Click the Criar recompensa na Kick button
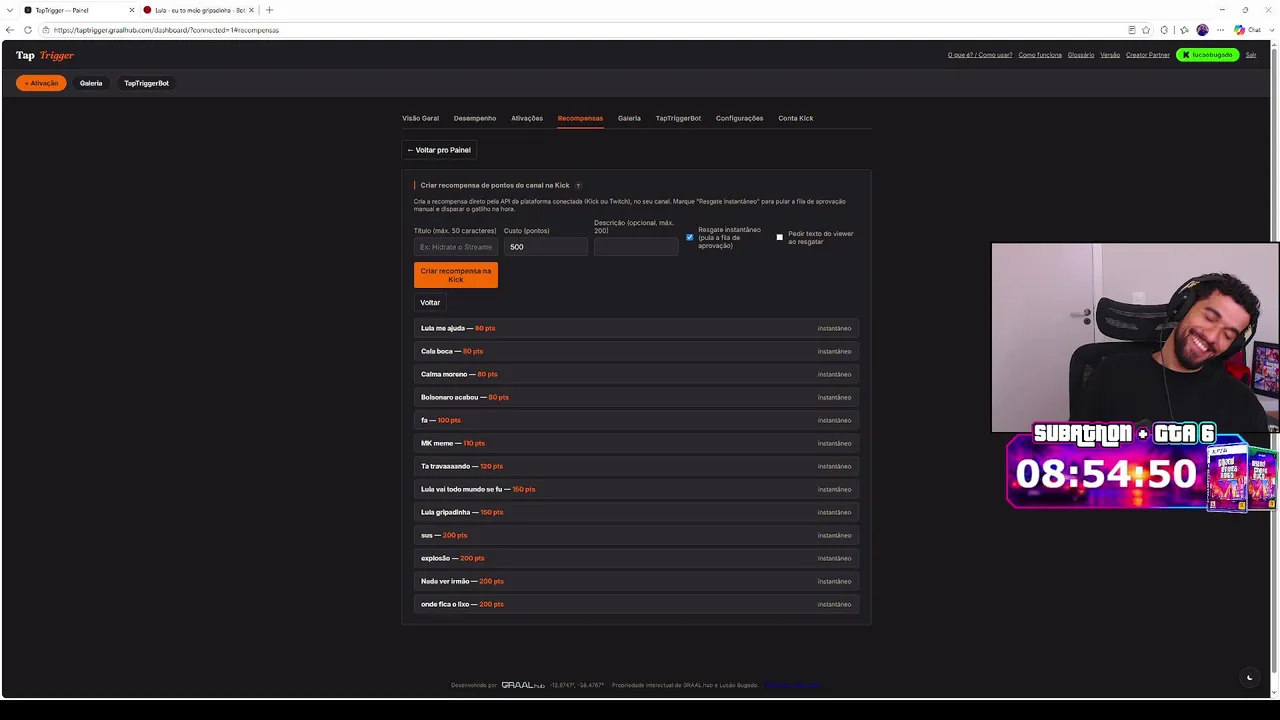This screenshot has width=1280, height=720. click(456, 275)
